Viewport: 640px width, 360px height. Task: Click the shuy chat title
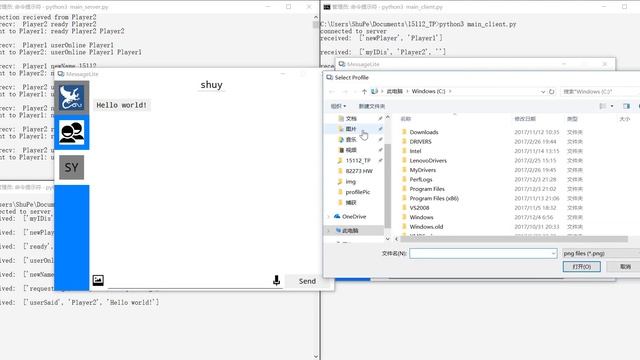click(211, 85)
